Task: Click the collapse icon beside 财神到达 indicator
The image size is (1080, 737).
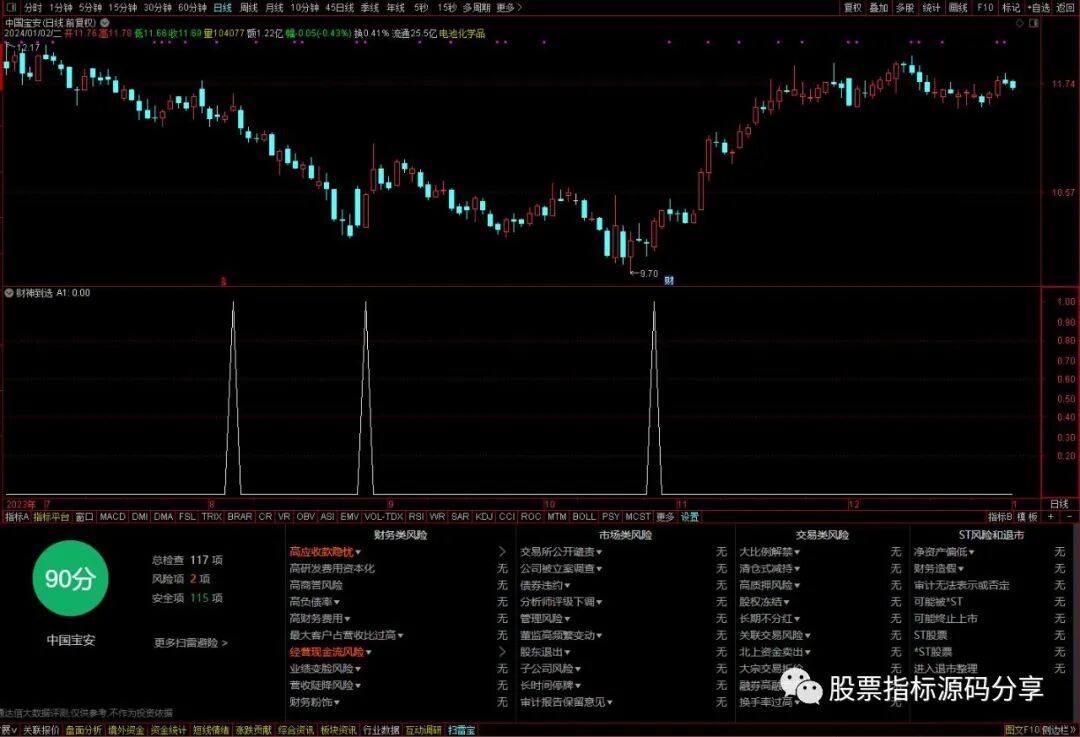Action: [9, 293]
